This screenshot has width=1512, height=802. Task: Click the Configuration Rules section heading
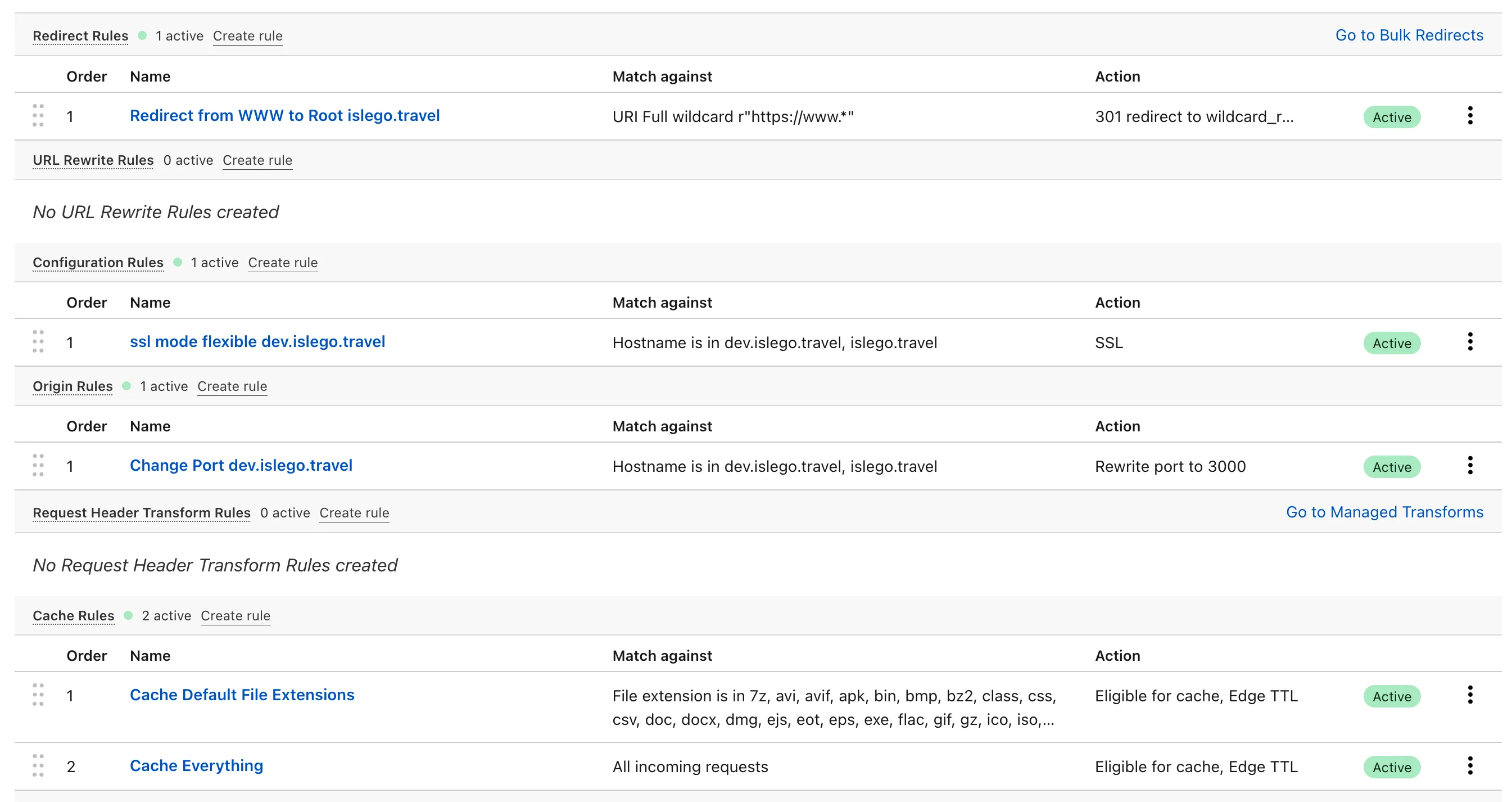pyautogui.click(x=98, y=263)
